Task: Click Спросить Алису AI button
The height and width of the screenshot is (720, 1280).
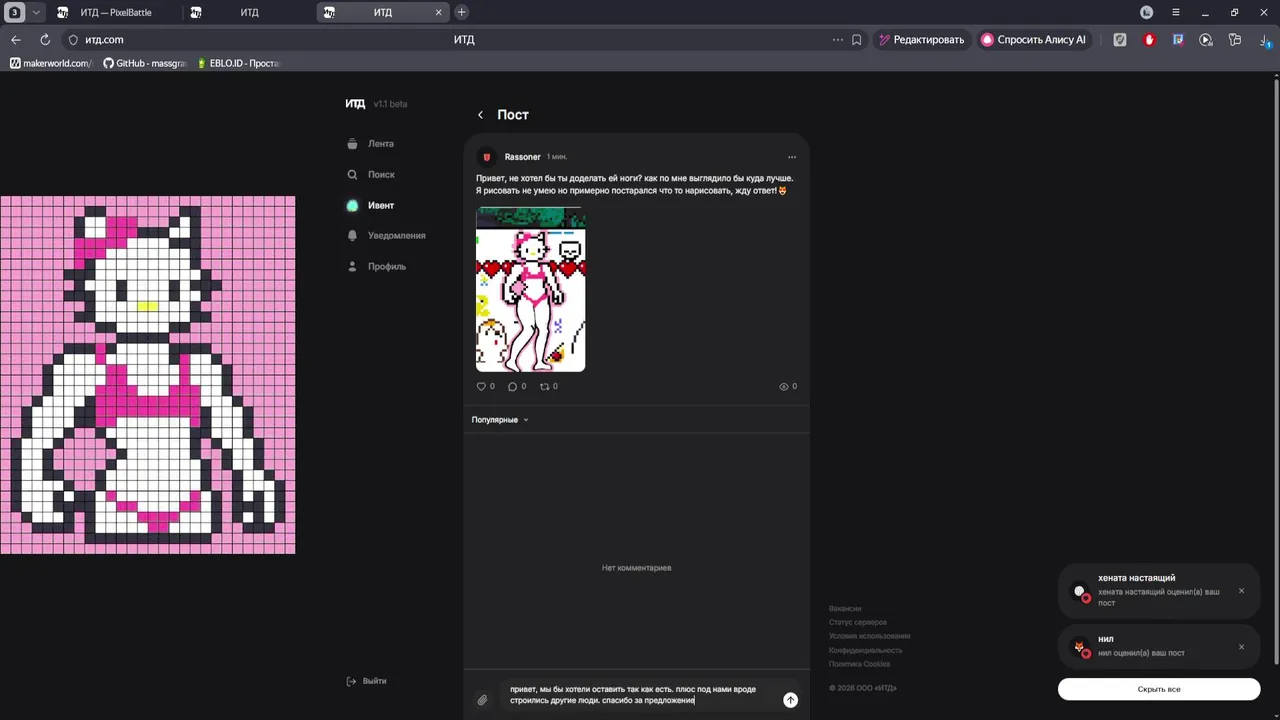Action: (1033, 40)
